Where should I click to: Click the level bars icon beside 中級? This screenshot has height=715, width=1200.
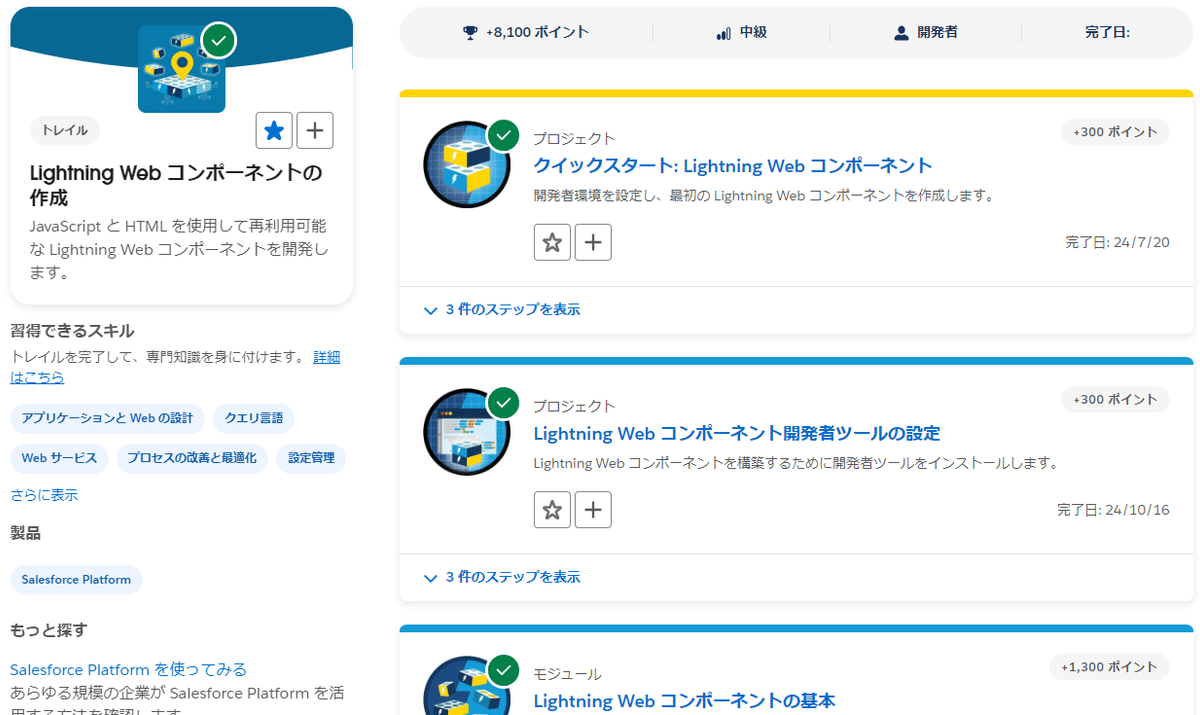724,33
